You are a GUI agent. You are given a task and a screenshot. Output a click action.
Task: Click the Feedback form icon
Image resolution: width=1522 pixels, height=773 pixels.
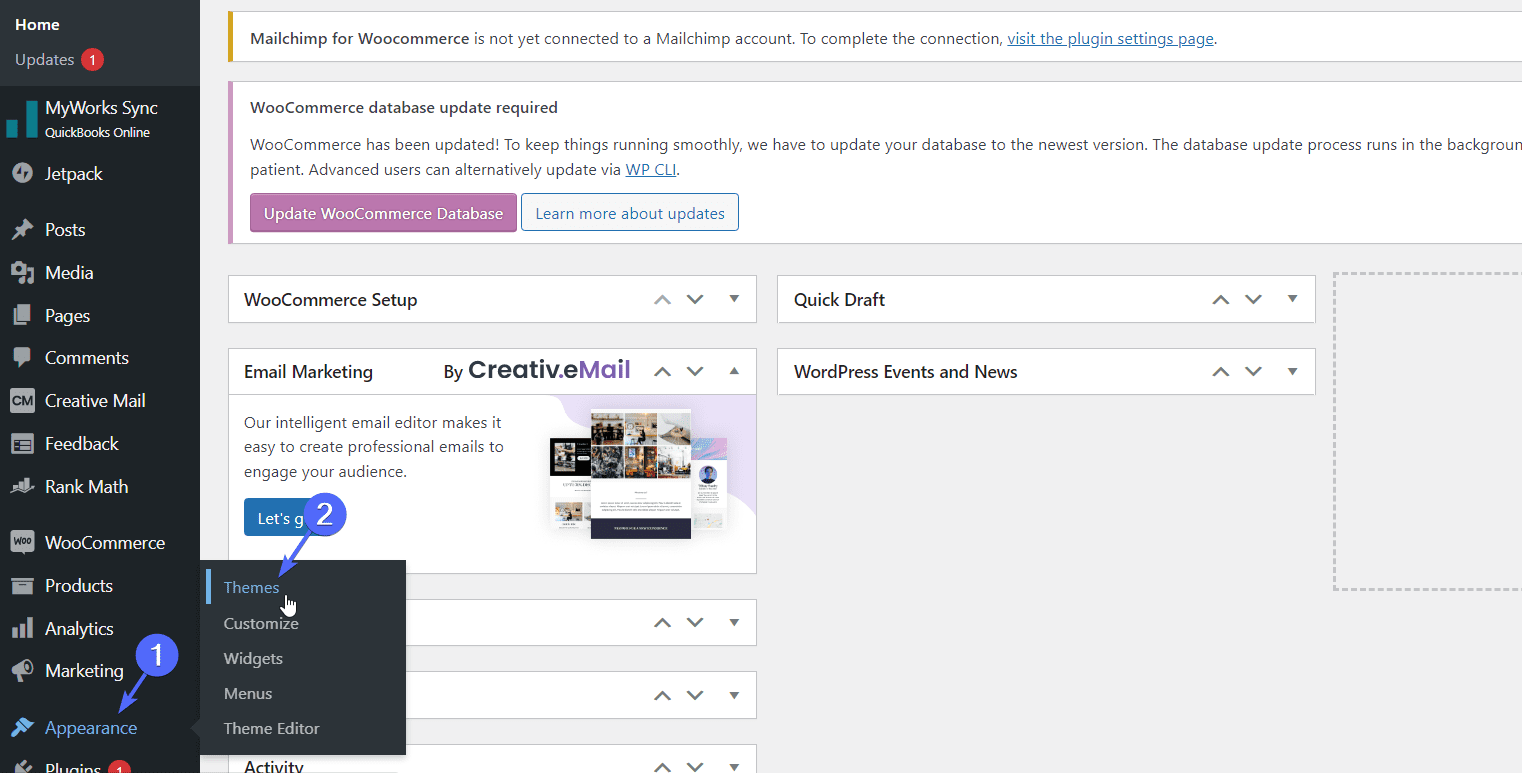click(x=22, y=444)
